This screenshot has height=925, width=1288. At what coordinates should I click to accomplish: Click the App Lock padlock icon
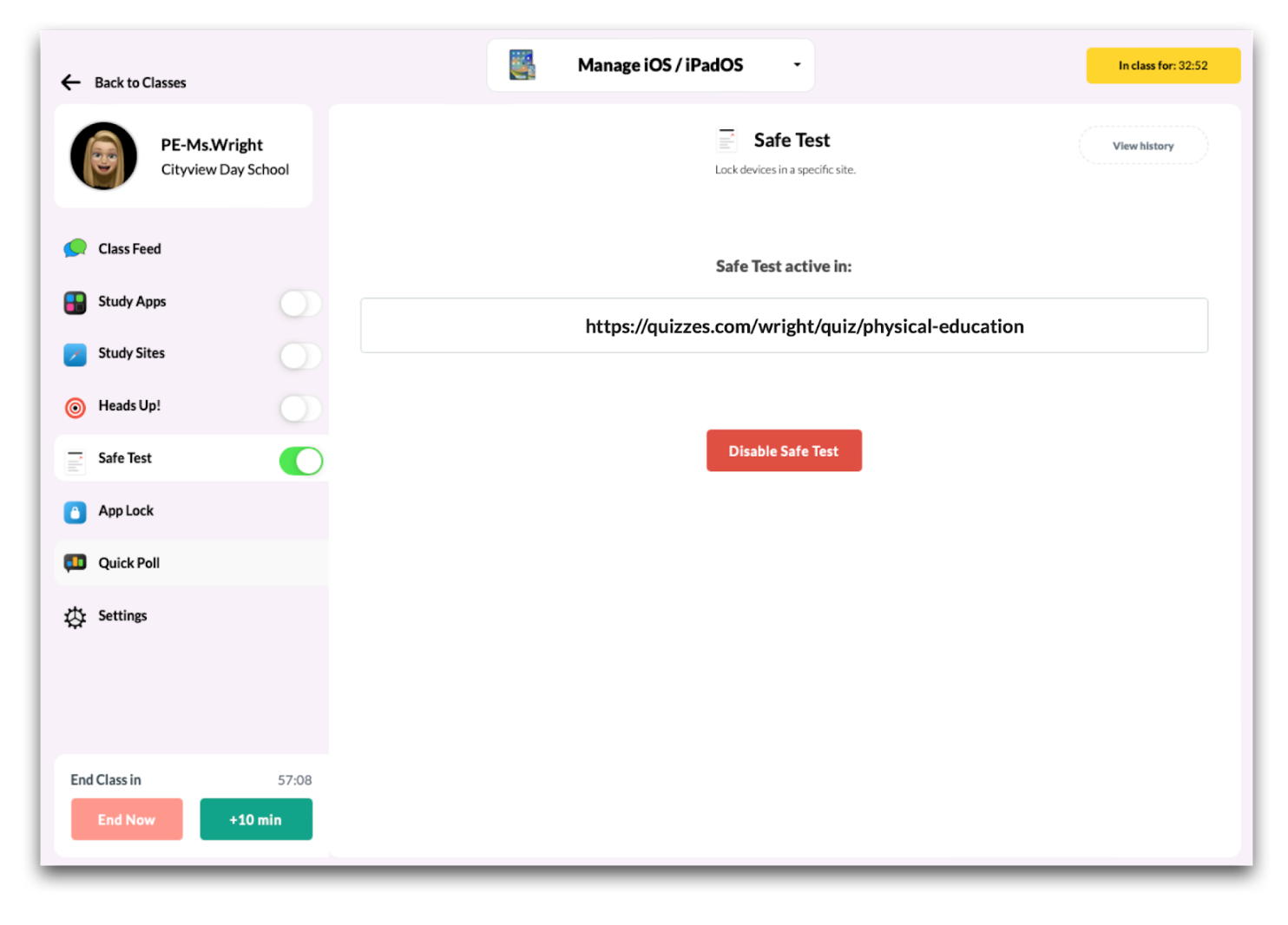pyautogui.click(x=76, y=512)
